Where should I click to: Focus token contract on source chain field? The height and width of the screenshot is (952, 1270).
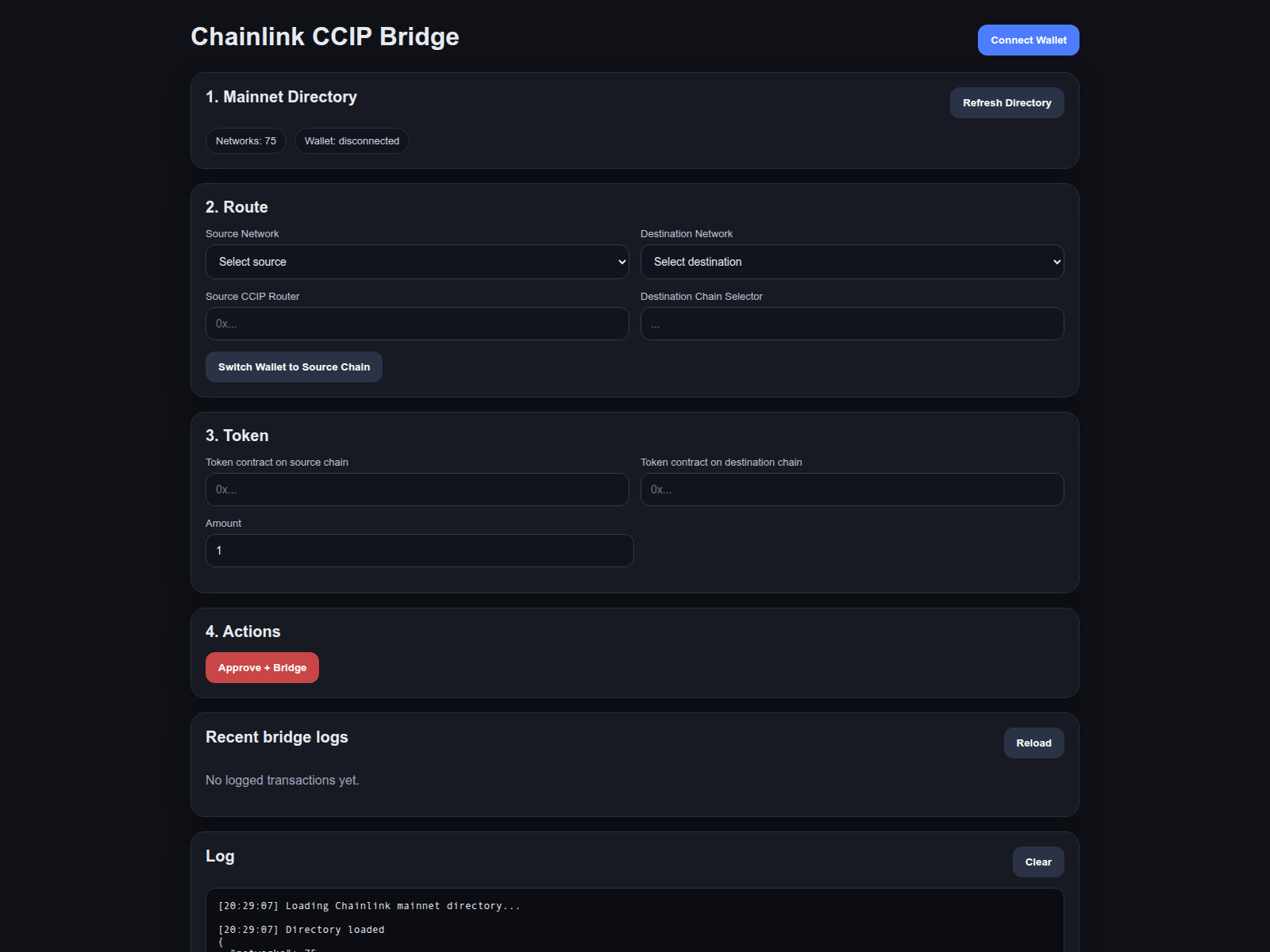[418, 489]
